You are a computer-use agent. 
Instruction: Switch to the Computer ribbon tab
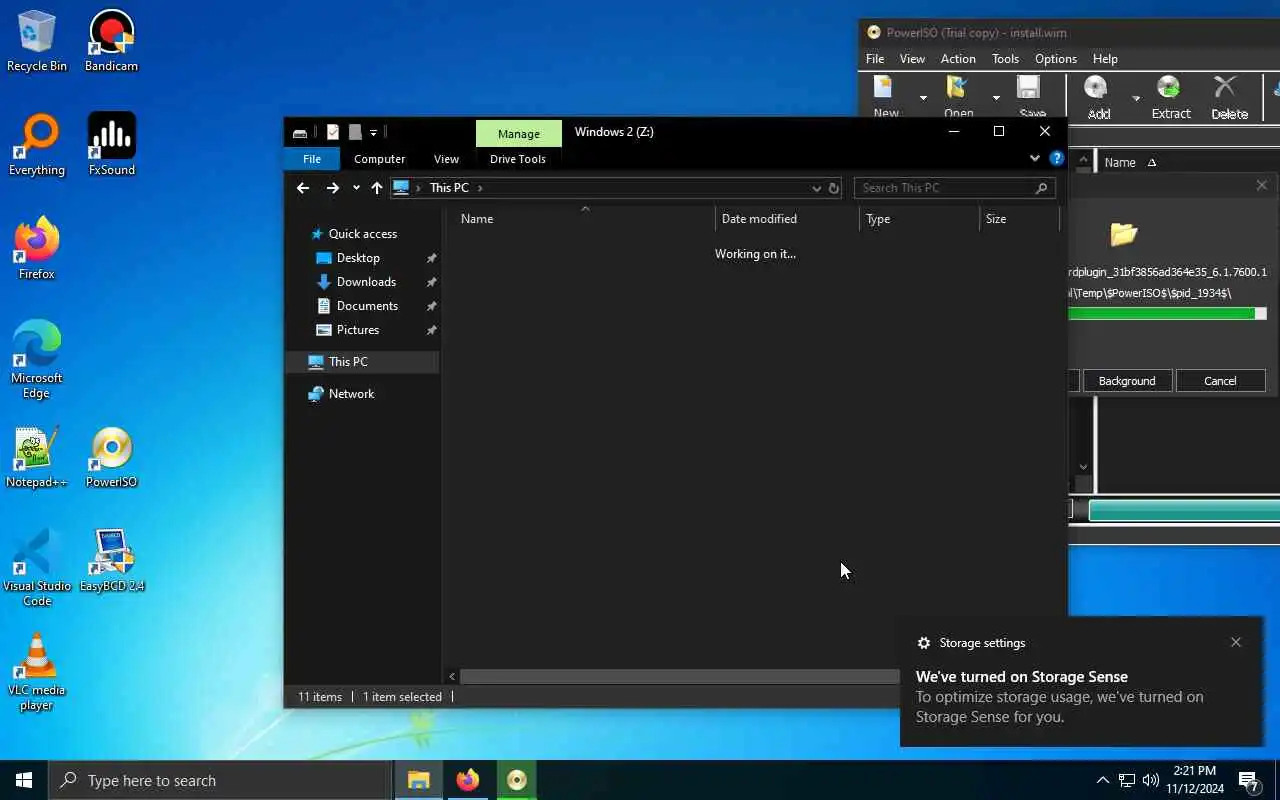point(379,159)
